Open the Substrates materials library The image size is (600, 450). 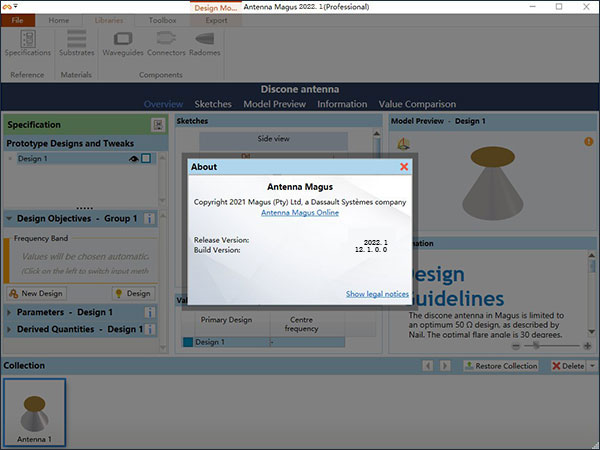pos(77,44)
